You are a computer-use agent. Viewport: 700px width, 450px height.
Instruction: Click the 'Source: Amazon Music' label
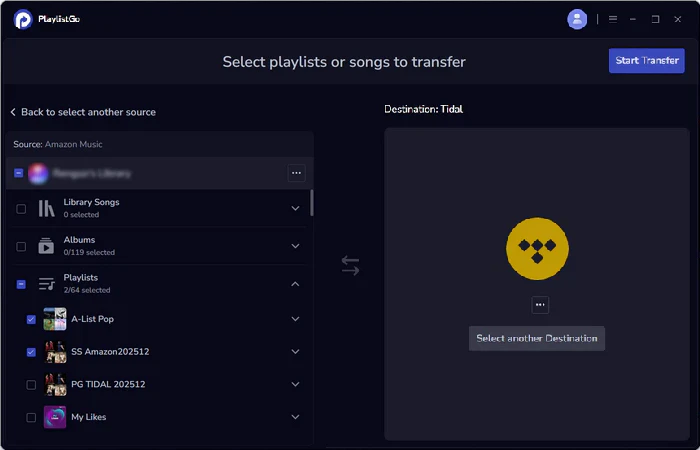(58, 144)
